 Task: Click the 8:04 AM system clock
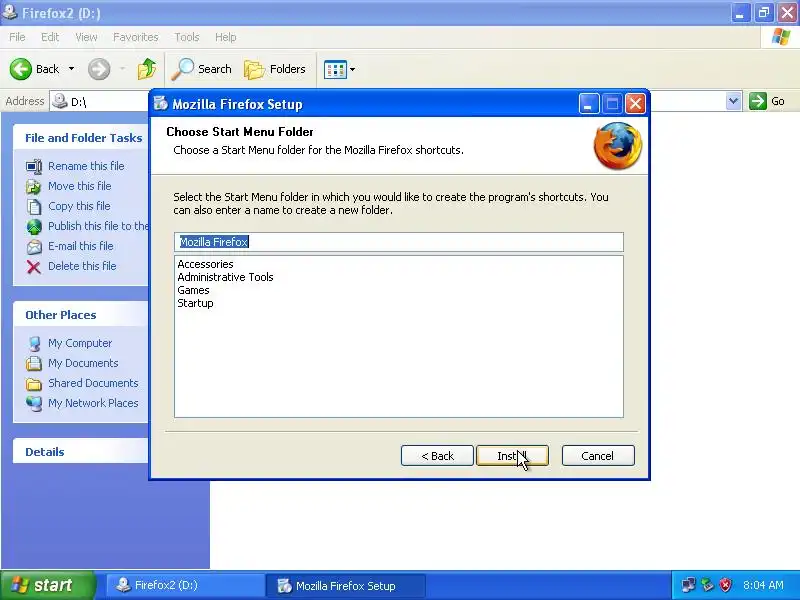coord(763,585)
